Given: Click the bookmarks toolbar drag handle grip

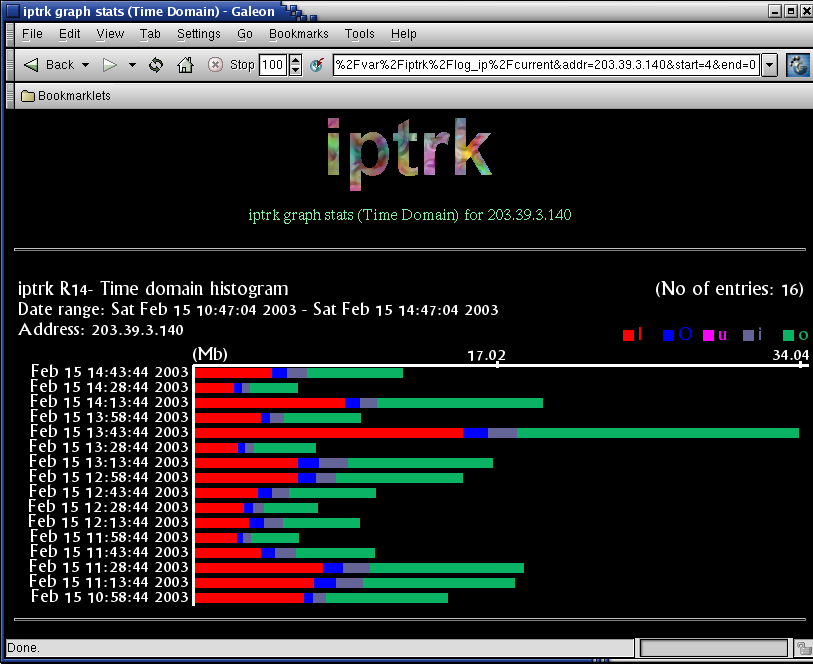Looking at the screenshot, I should pos(10,96).
